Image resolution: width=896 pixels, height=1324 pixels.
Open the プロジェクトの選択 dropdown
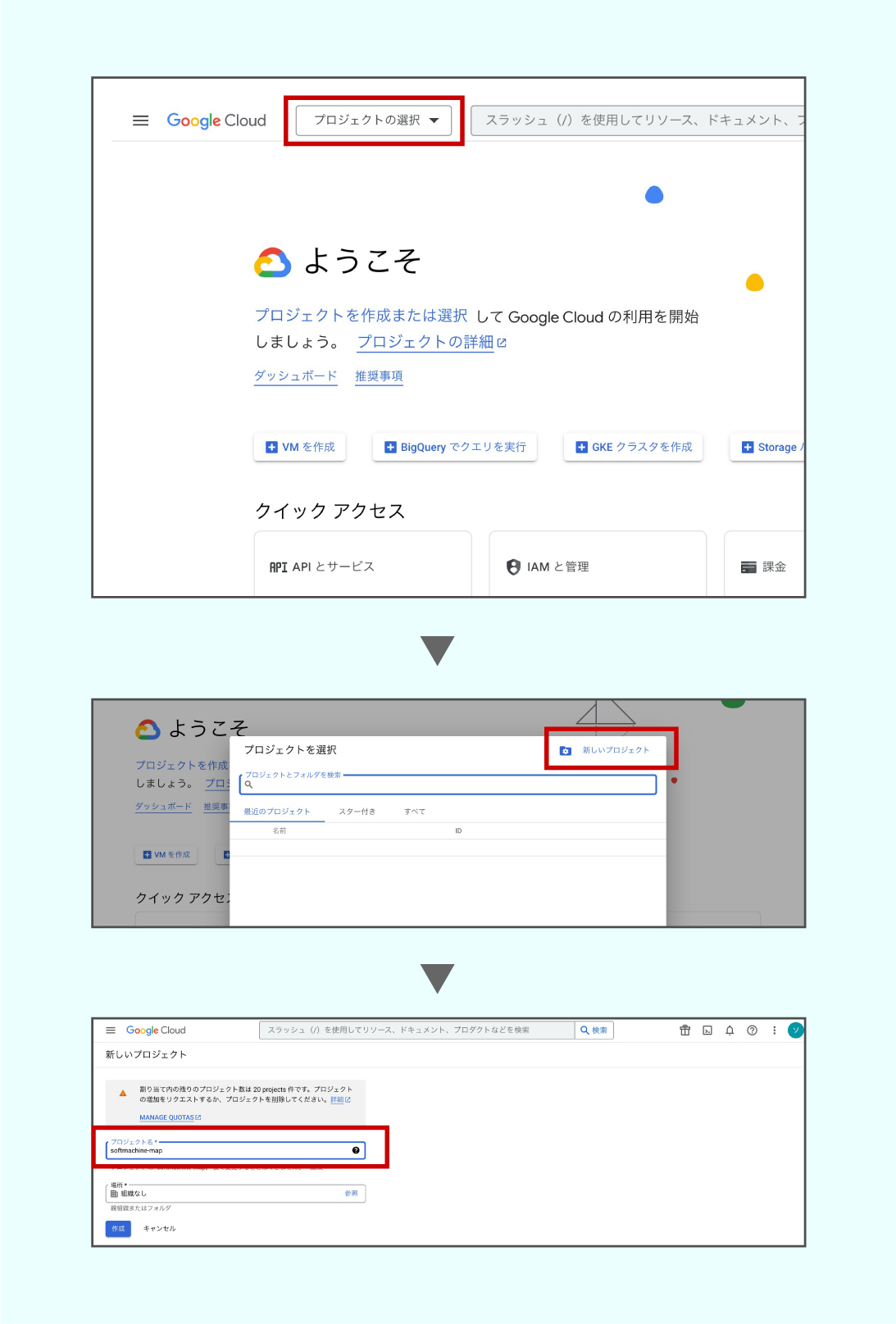(x=374, y=121)
